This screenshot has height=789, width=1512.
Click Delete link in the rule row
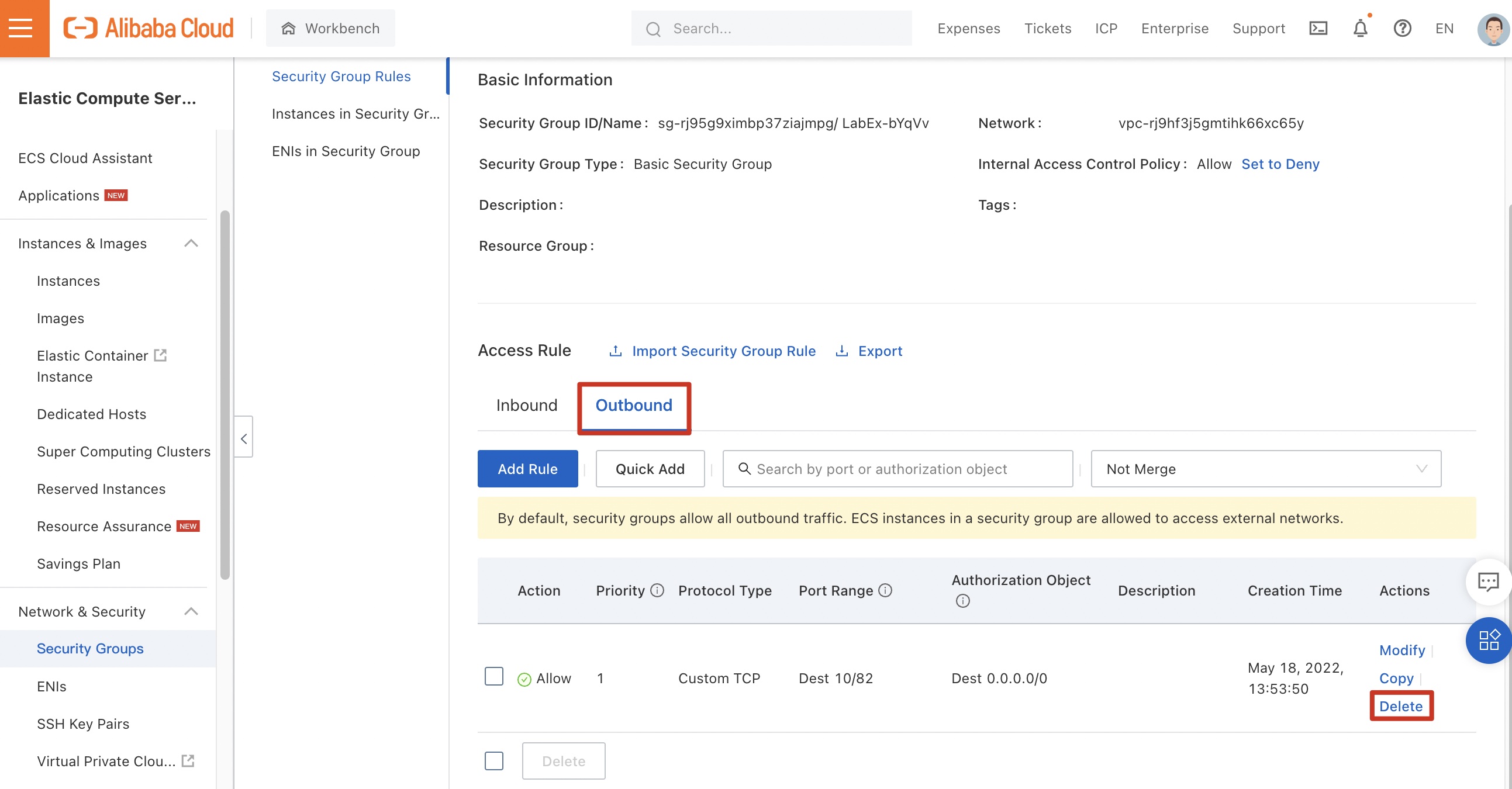tap(1400, 706)
